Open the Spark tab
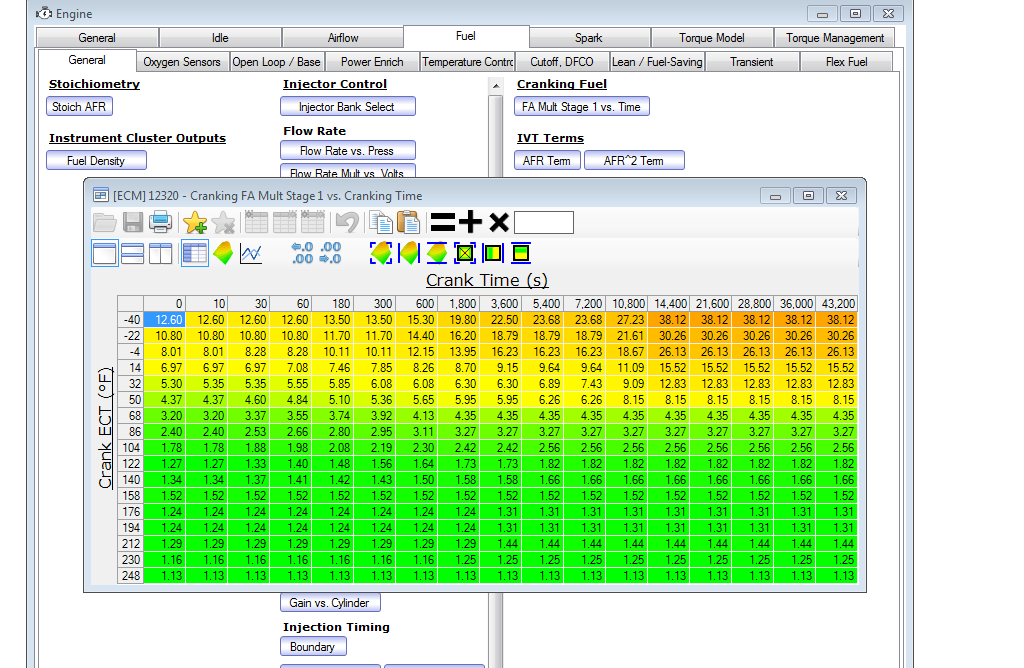Screen dimensions: 1024x668 point(588,38)
